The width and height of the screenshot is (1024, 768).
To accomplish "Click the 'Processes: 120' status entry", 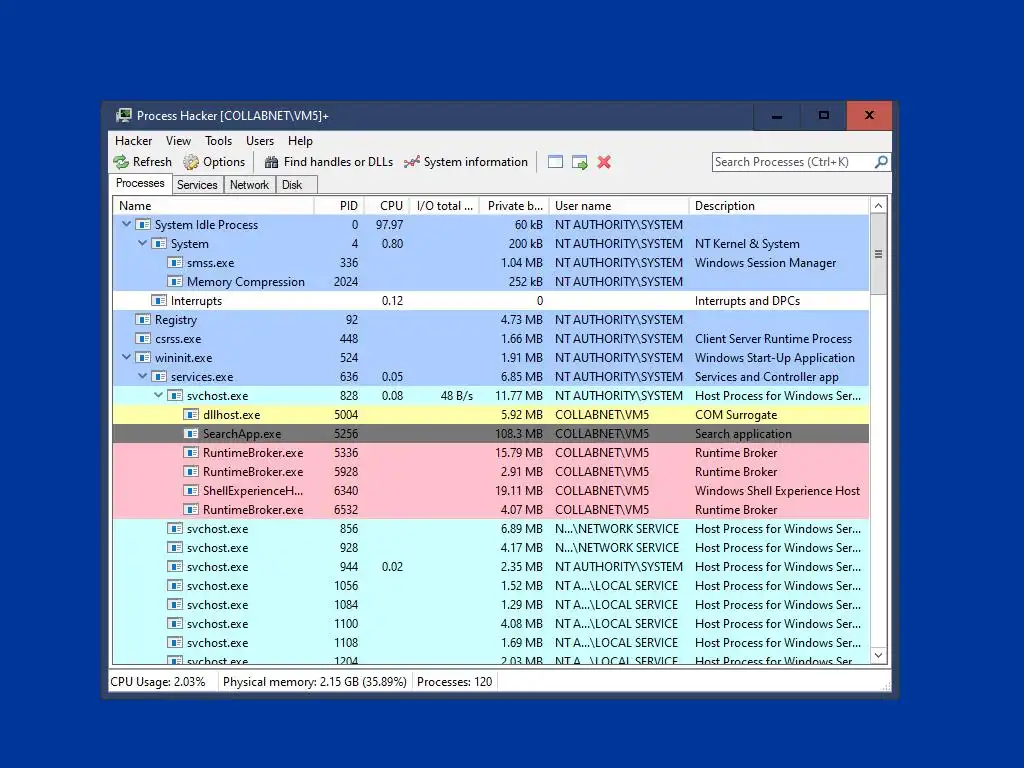I will [455, 682].
